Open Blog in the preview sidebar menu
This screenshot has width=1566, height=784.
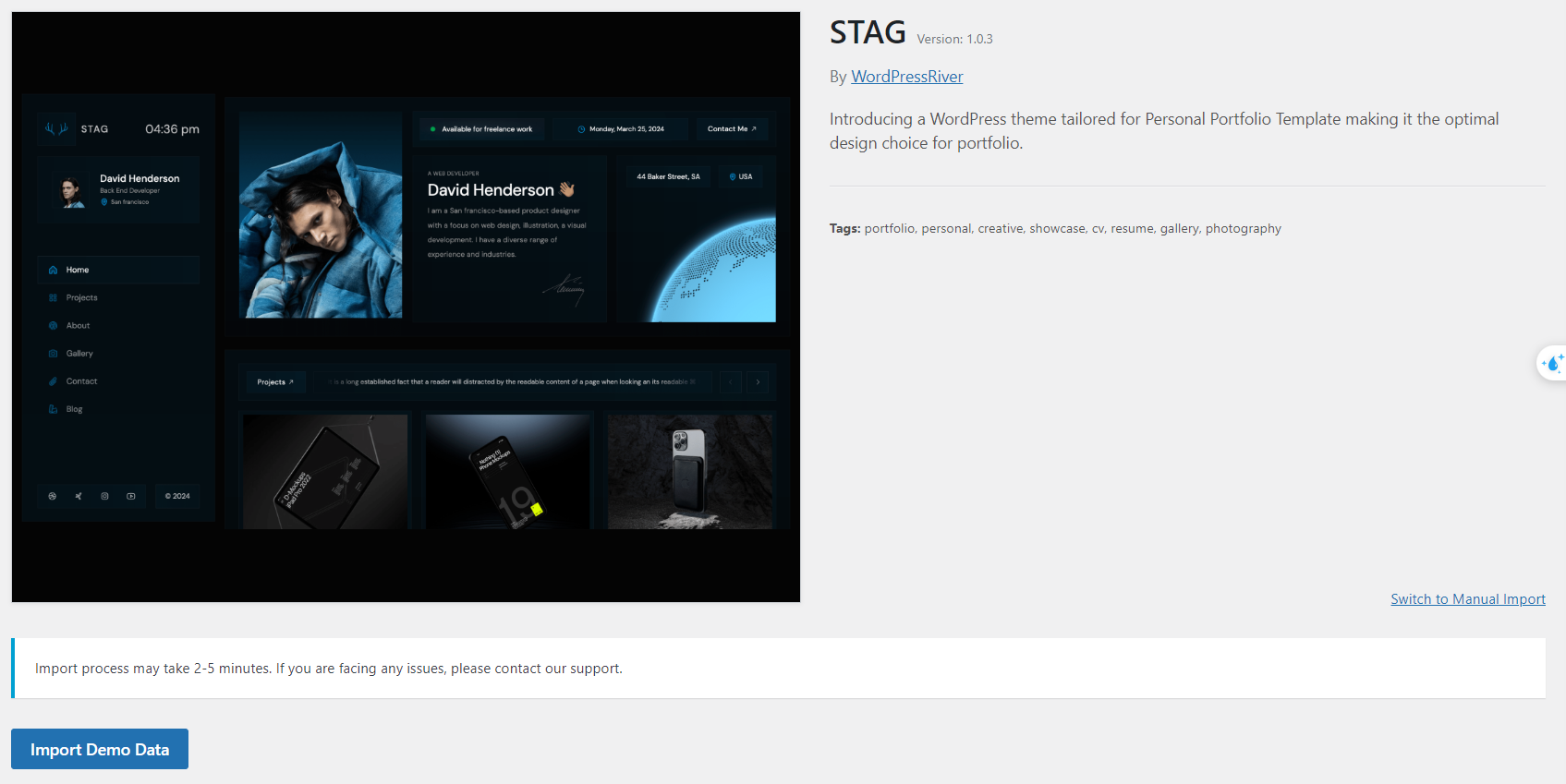(x=74, y=409)
